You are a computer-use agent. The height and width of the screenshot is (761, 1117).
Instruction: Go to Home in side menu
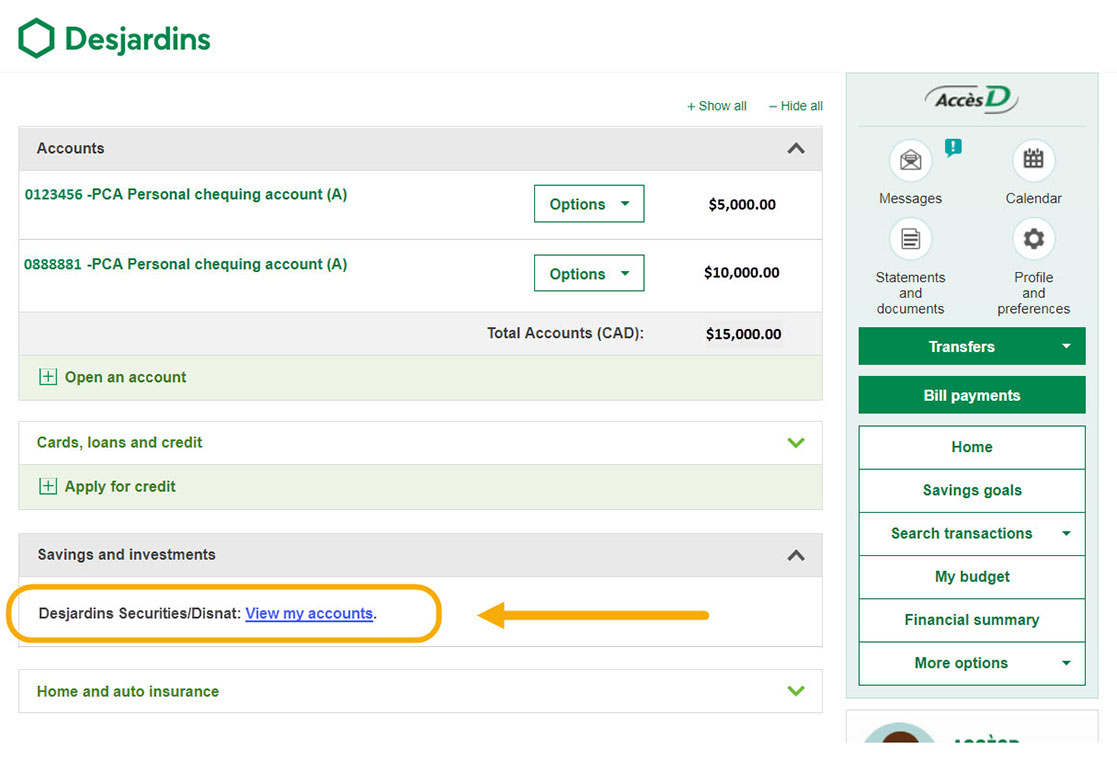pyautogui.click(x=972, y=447)
